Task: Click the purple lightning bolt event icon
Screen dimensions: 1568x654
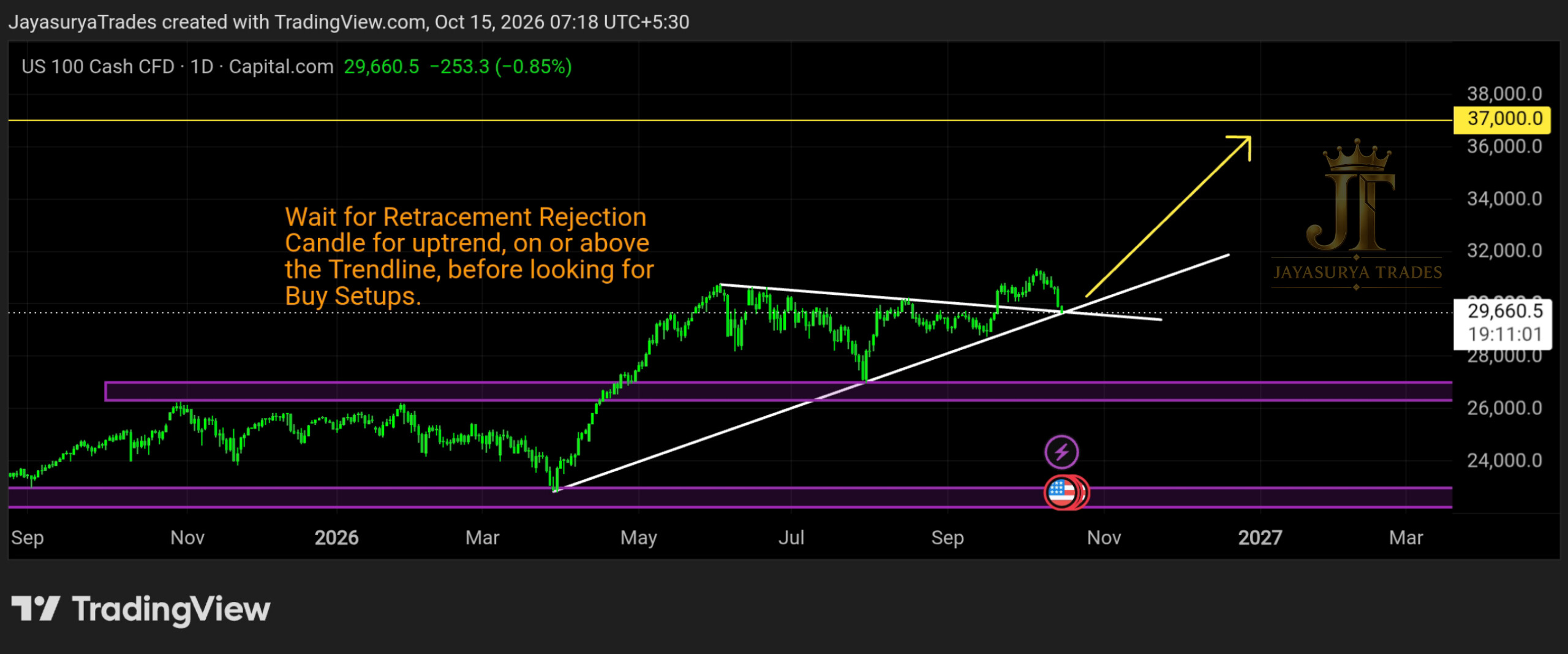Action: tap(1061, 452)
